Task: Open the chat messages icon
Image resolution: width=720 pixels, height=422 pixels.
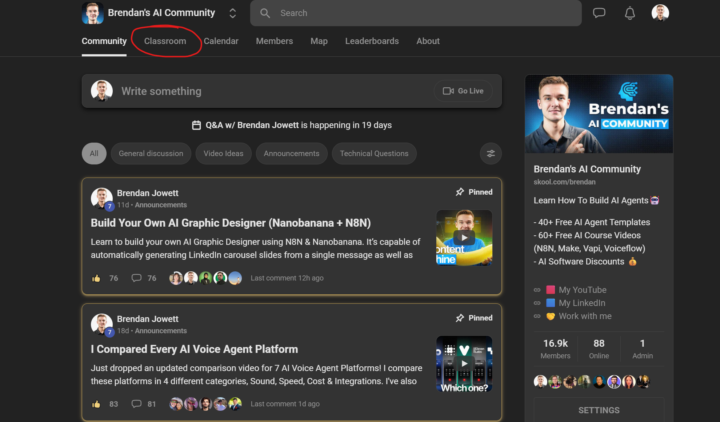Action: (599, 13)
